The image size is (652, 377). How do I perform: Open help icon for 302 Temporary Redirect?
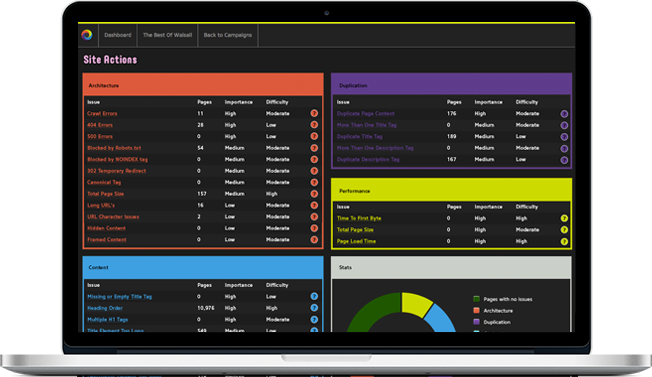(314, 171)
